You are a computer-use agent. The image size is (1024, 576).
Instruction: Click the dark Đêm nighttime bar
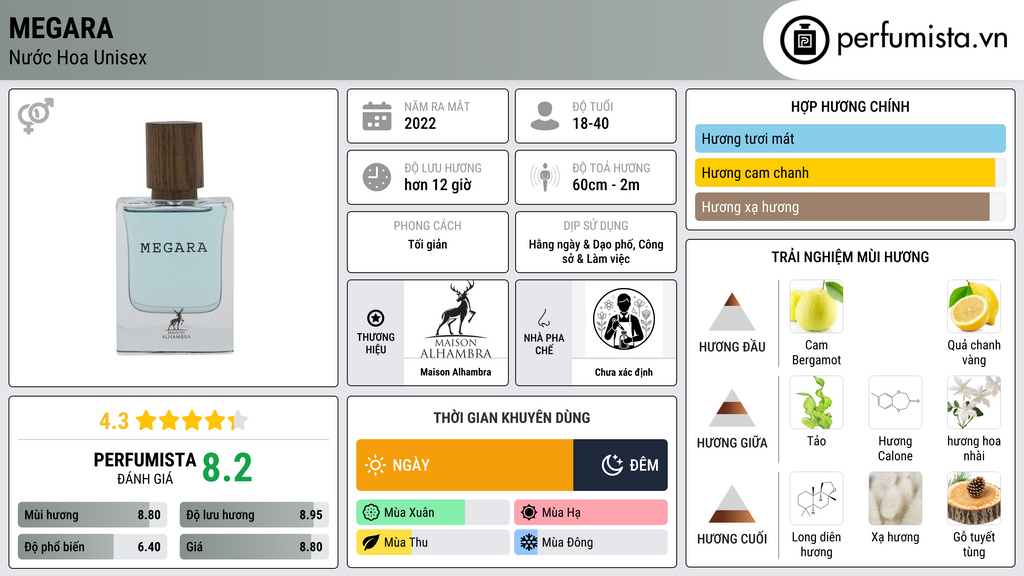coord(620,465)
